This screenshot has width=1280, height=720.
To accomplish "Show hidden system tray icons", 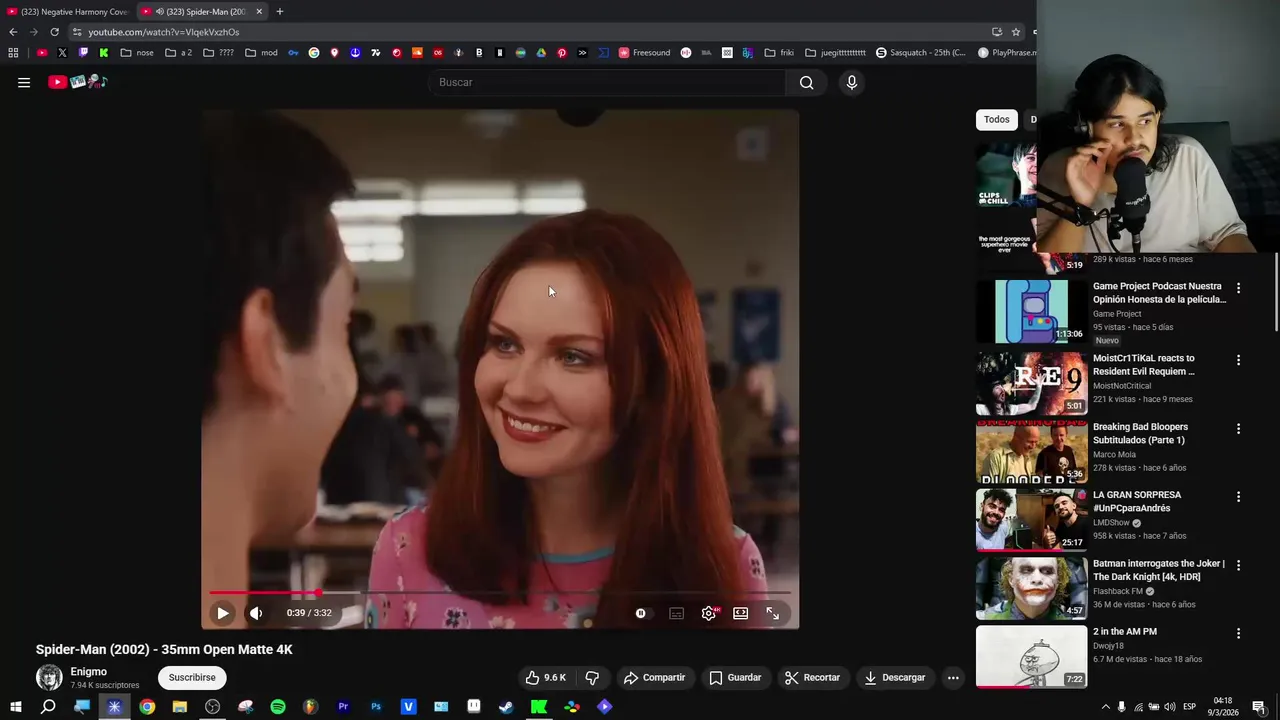I will [x=1105, y=707].
